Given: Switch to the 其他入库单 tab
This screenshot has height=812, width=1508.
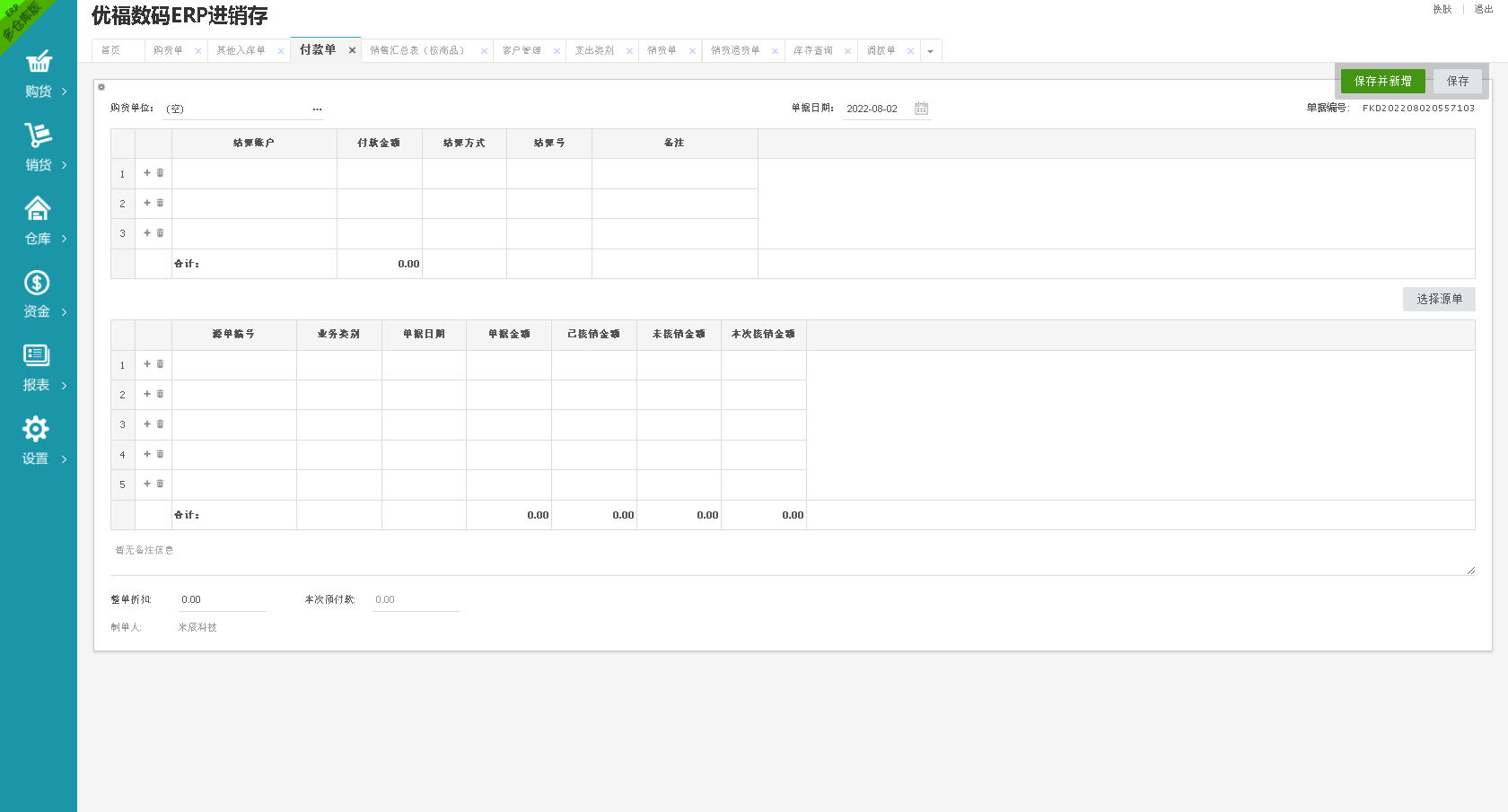Looking at the screenshot, I should 241,51.
